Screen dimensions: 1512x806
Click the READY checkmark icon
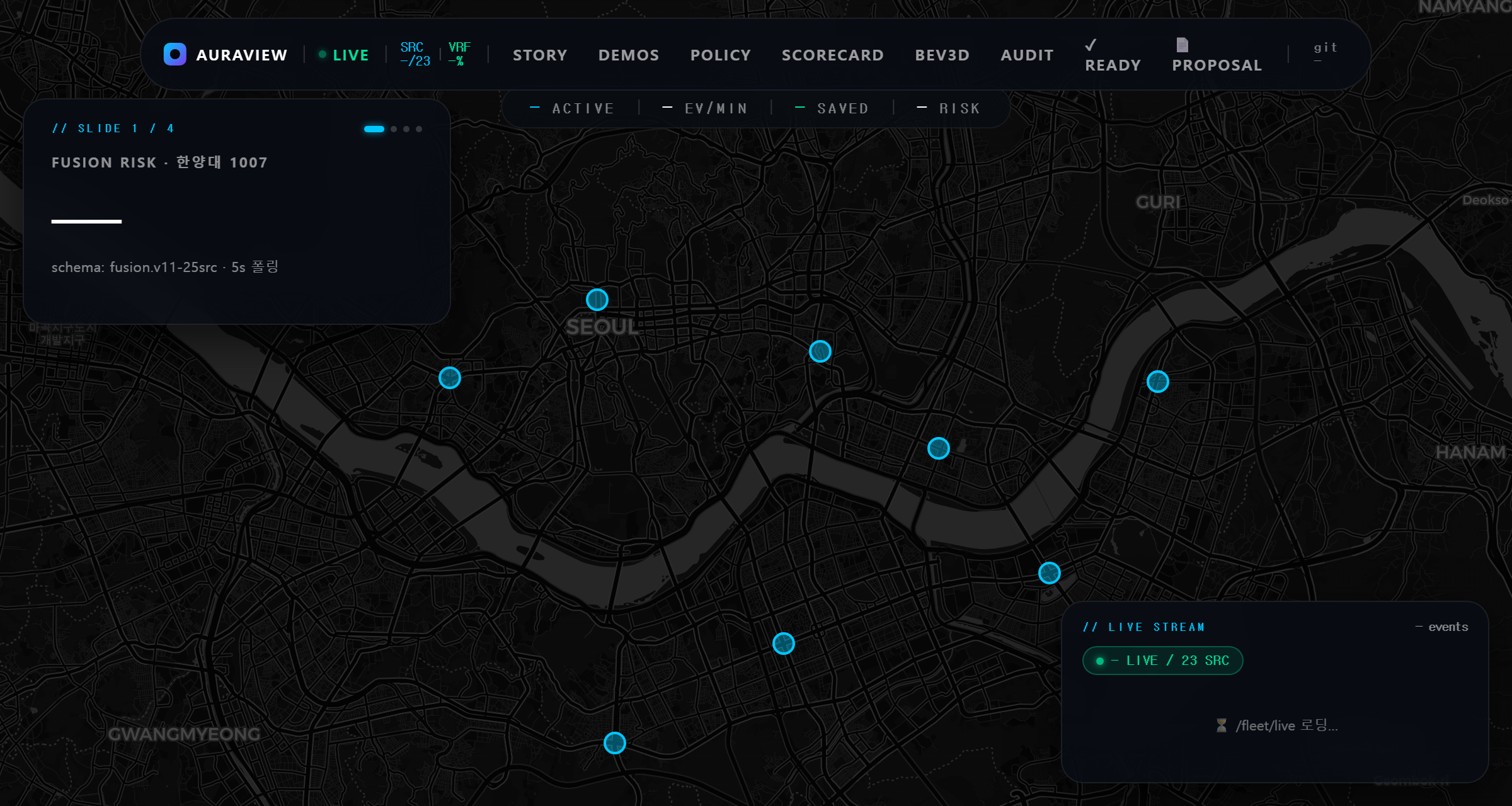coord(1091,45)
